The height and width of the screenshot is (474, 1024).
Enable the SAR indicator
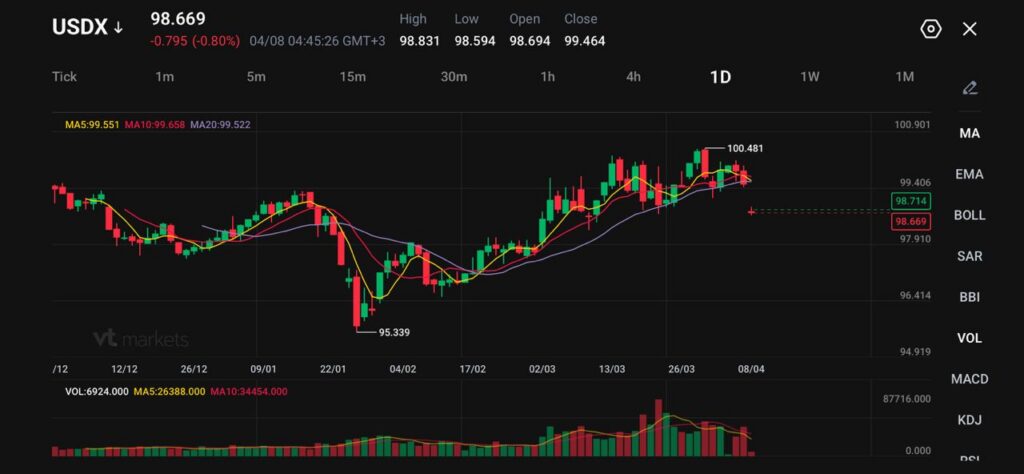click(x=969, y=256)
